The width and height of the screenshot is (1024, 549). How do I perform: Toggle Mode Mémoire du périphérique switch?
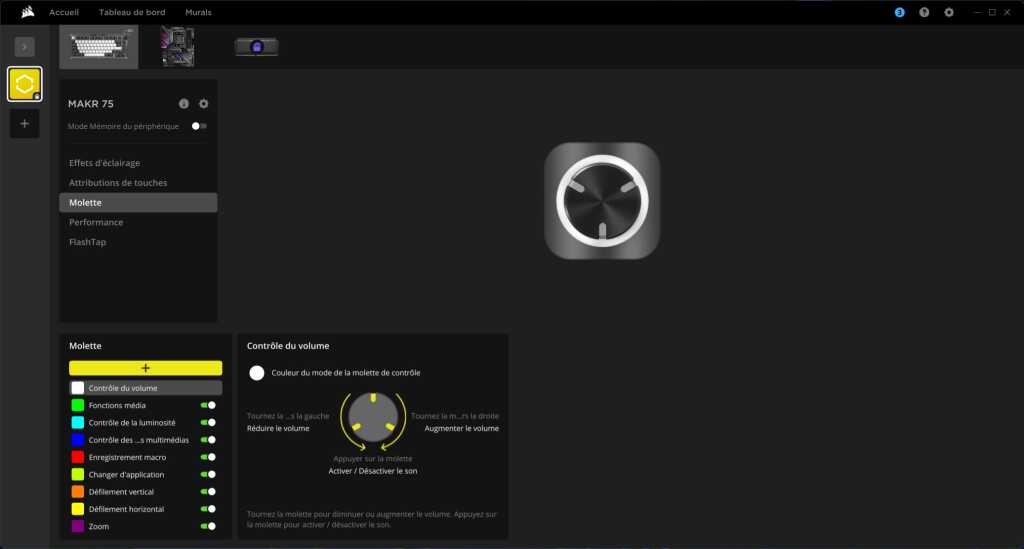(x=199, y=126)
